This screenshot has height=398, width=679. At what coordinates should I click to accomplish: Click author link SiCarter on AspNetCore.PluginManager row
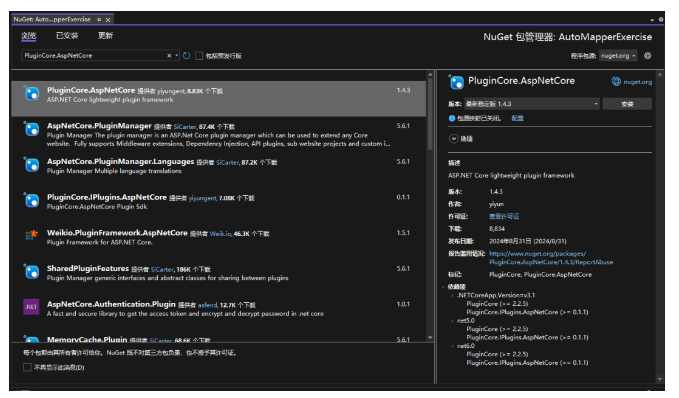point(185,127)
